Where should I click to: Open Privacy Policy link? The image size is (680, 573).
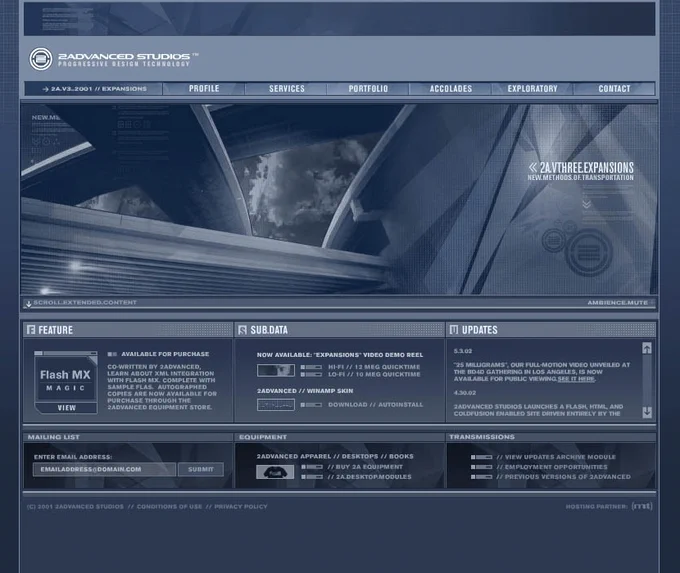point(241,507)
